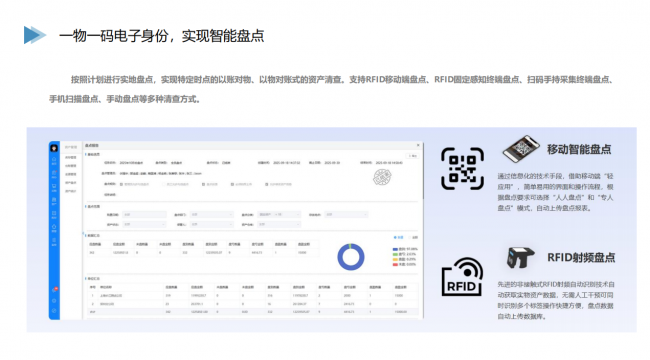Viewport: 650px width, 360px height.
Task: Select the sidebar icon with the red dot, below Home
Action: [54, 174]
